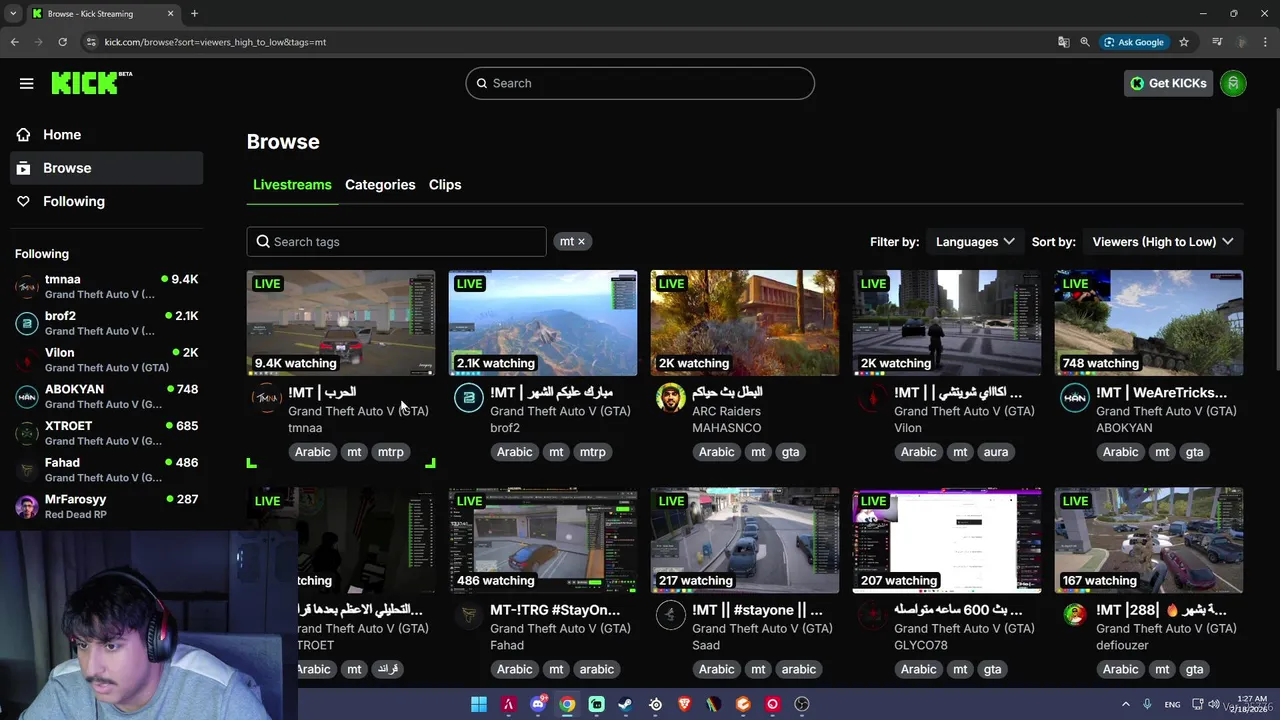The height and width of the screenshot is (720, 1280).
Task: Click mtrp tag on tmnaa card
Action: coord(391,452)
